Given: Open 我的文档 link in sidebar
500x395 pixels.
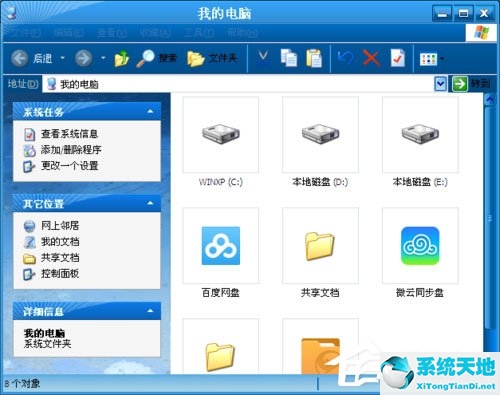Looking at the screenshot, I should (x=60, y=242).
